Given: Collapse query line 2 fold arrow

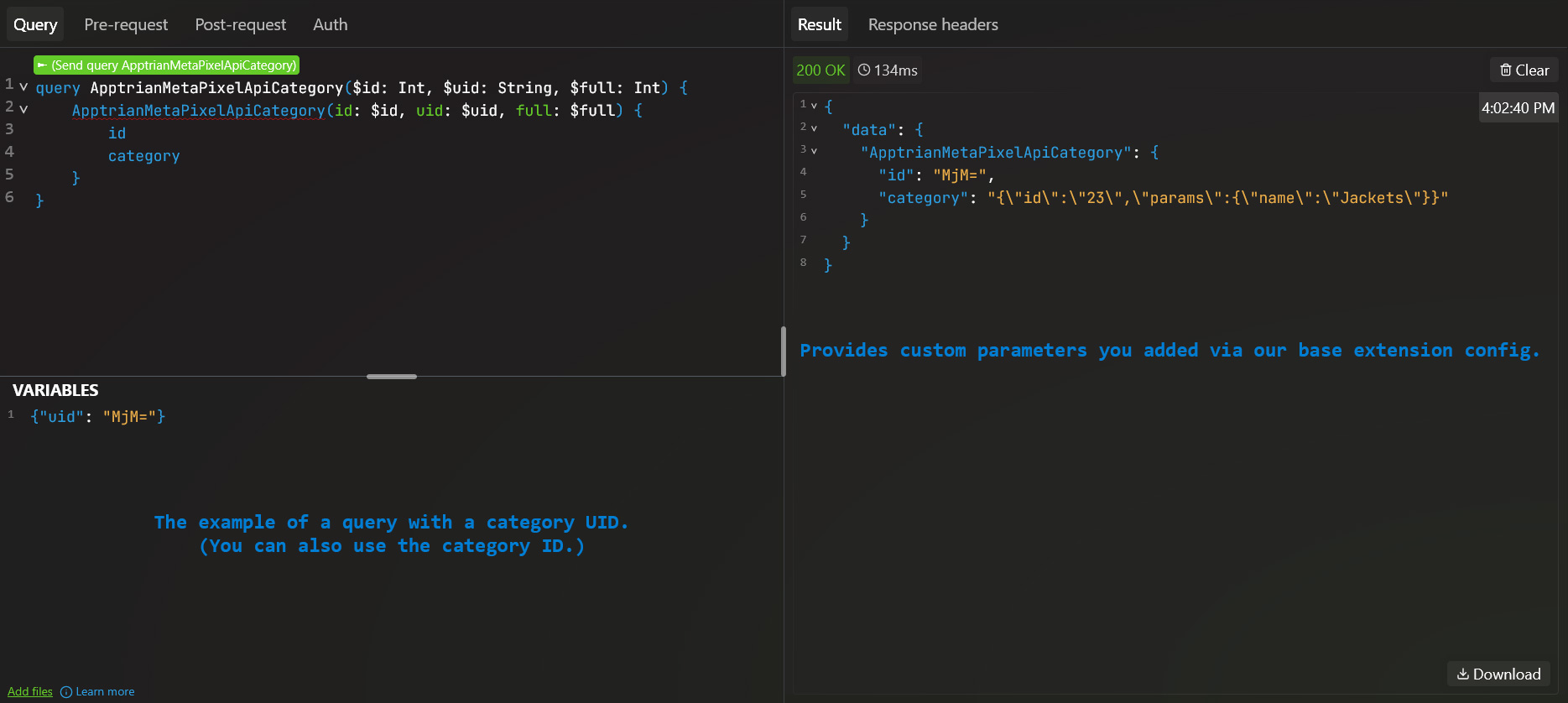Looking at the screenshot, I should 23,109.
